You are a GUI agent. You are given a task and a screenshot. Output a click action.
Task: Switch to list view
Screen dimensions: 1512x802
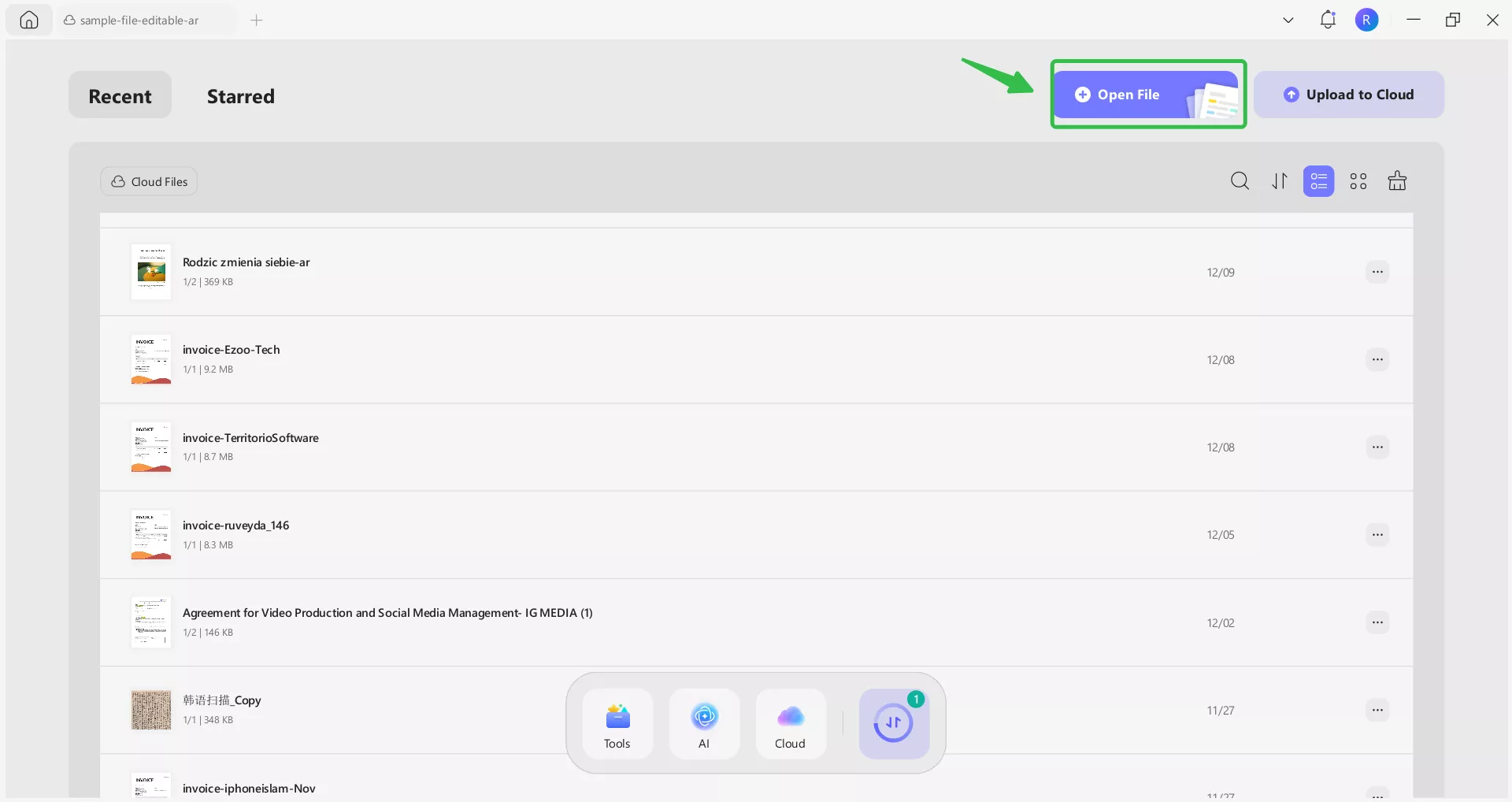coord(1319,181)
